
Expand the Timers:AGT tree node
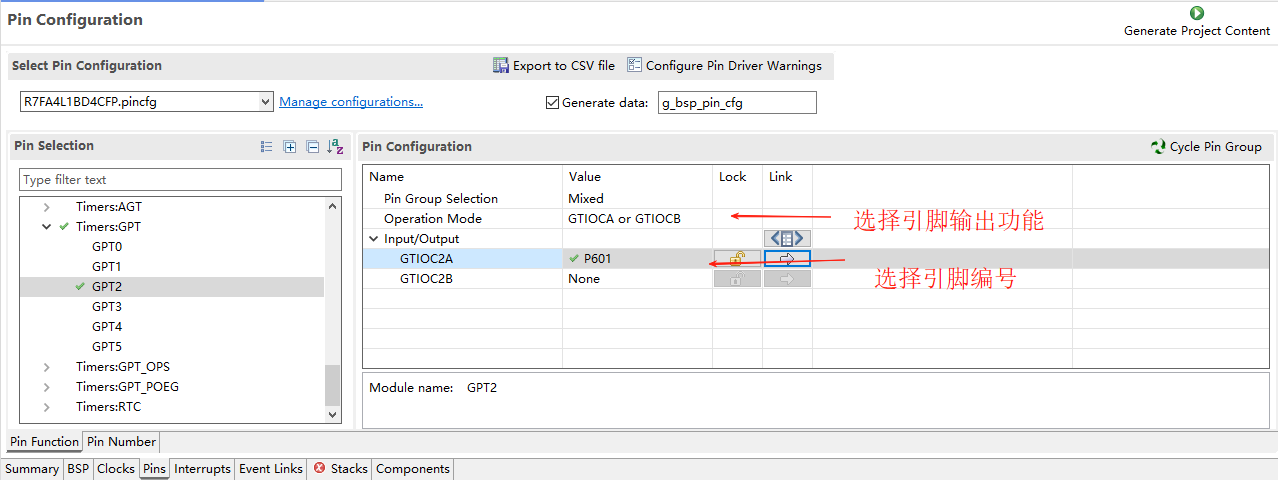46,207
